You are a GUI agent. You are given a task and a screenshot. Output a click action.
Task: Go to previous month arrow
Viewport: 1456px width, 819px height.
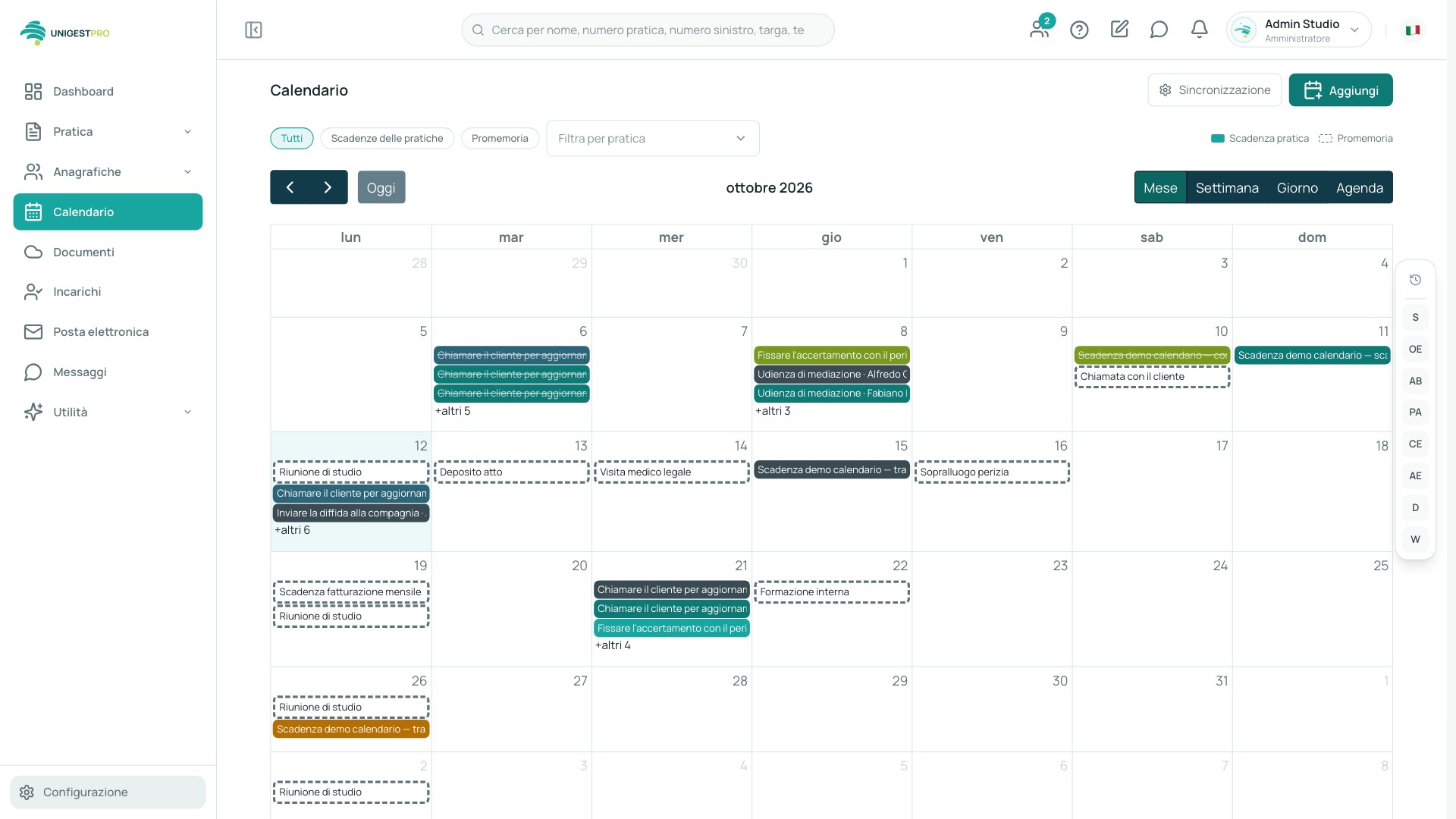point(290,187)
